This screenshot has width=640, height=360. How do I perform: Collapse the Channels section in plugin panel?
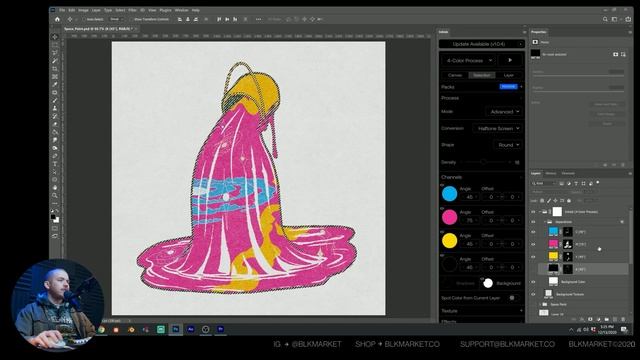click(521, 177)
